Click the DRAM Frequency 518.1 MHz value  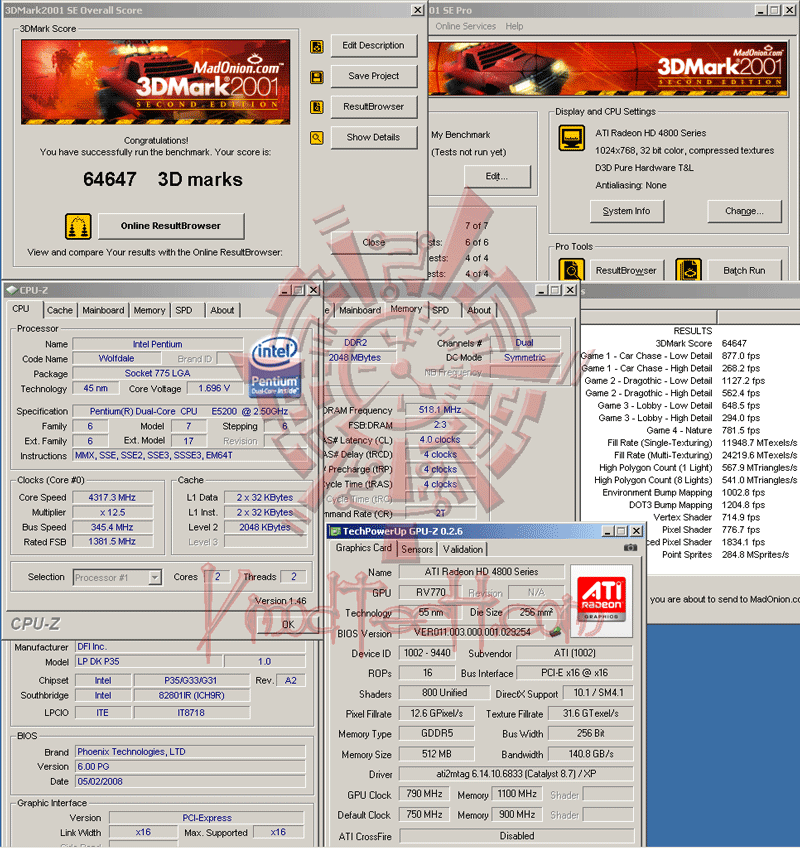point(440,410)
